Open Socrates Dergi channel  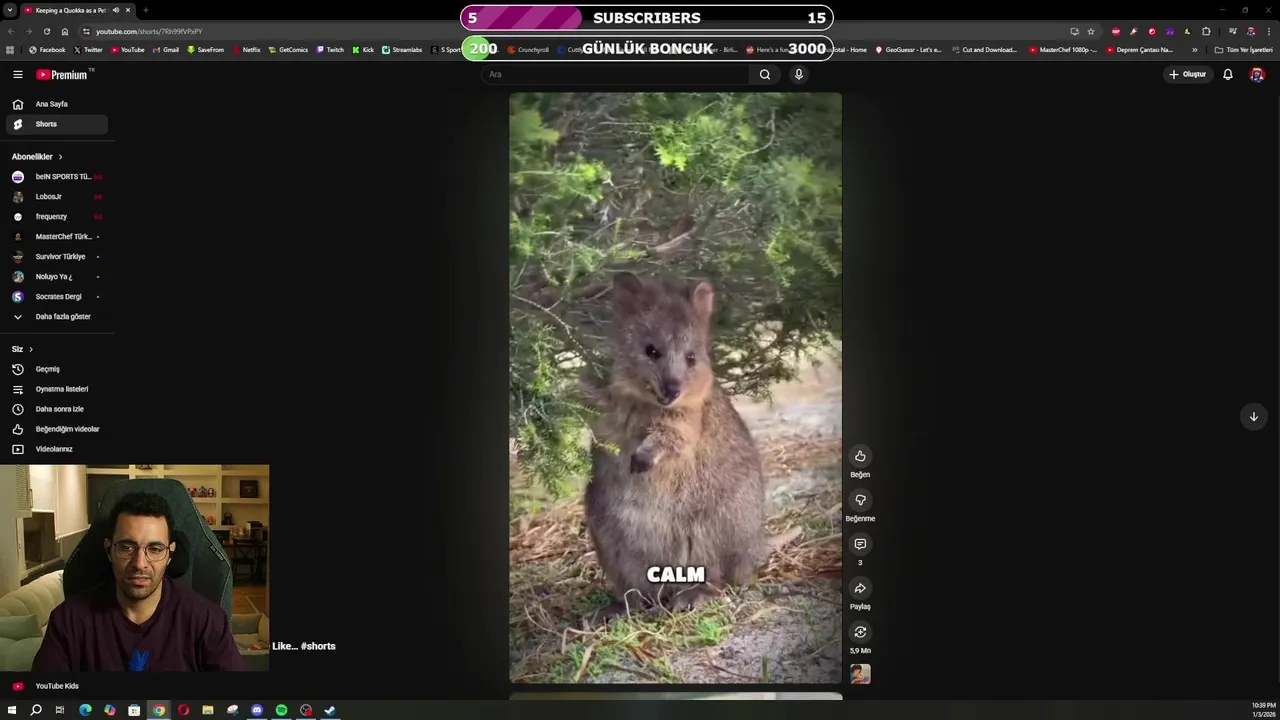coord(56,296)
